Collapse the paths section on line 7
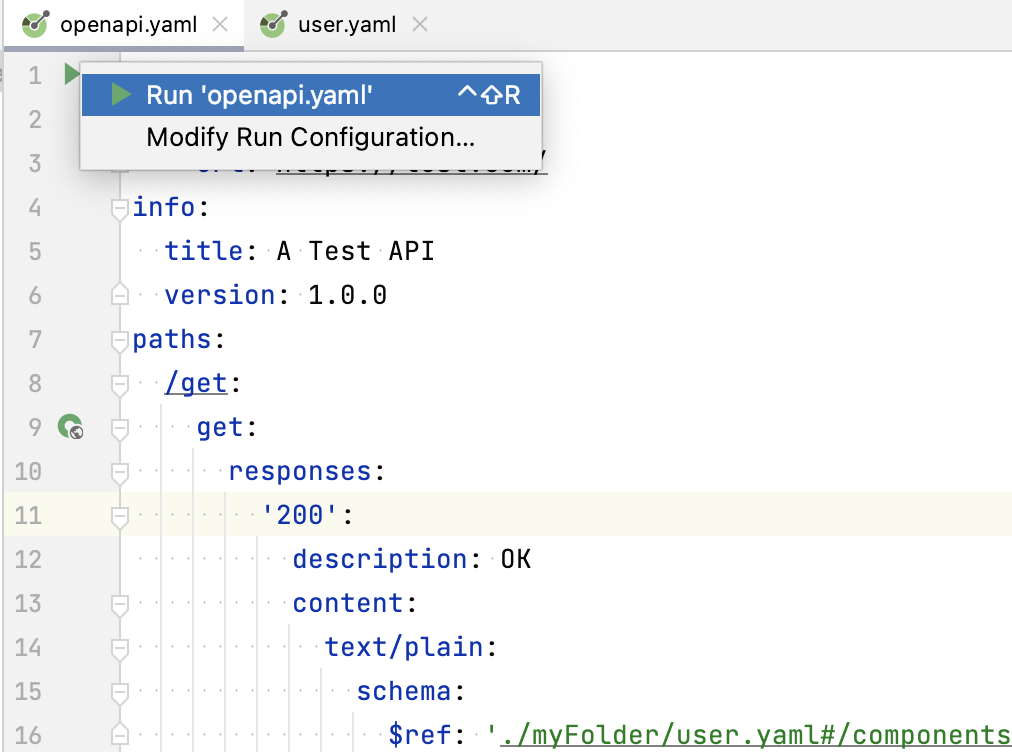 click(119, 339)
